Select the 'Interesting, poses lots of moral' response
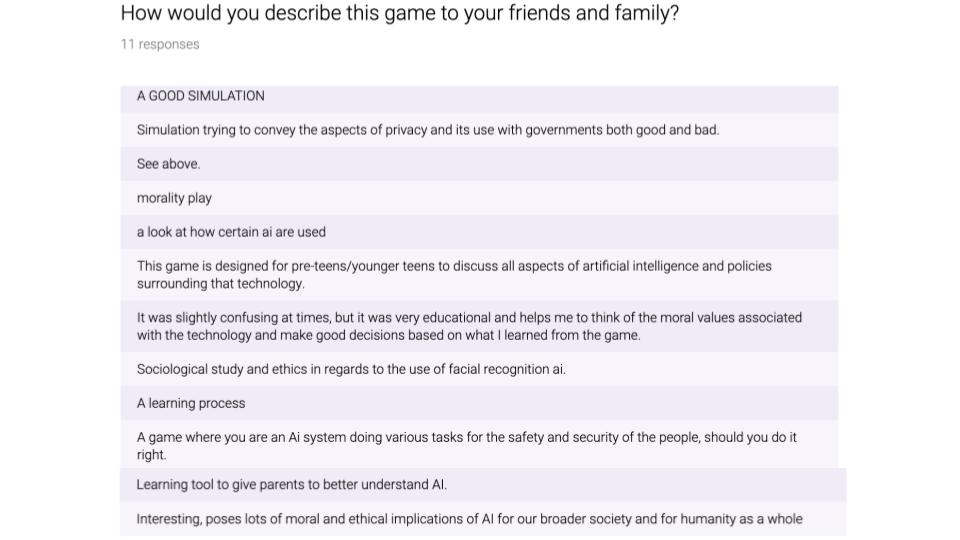 point(483,519)
